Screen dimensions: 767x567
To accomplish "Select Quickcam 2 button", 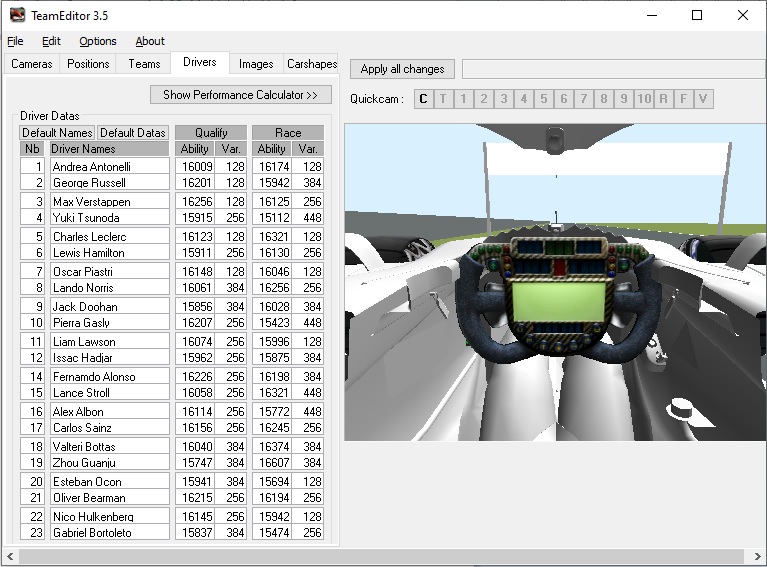I will tap(483, 99).
